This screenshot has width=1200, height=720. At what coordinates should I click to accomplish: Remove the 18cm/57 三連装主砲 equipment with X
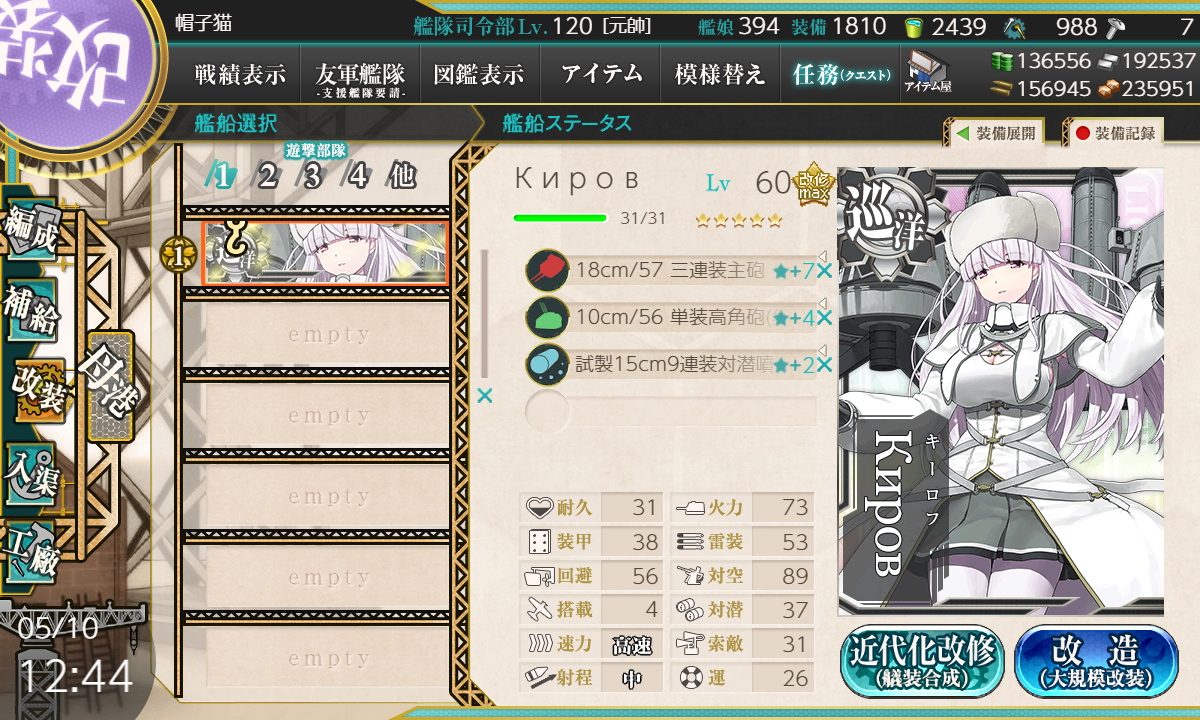pos(824,270)
